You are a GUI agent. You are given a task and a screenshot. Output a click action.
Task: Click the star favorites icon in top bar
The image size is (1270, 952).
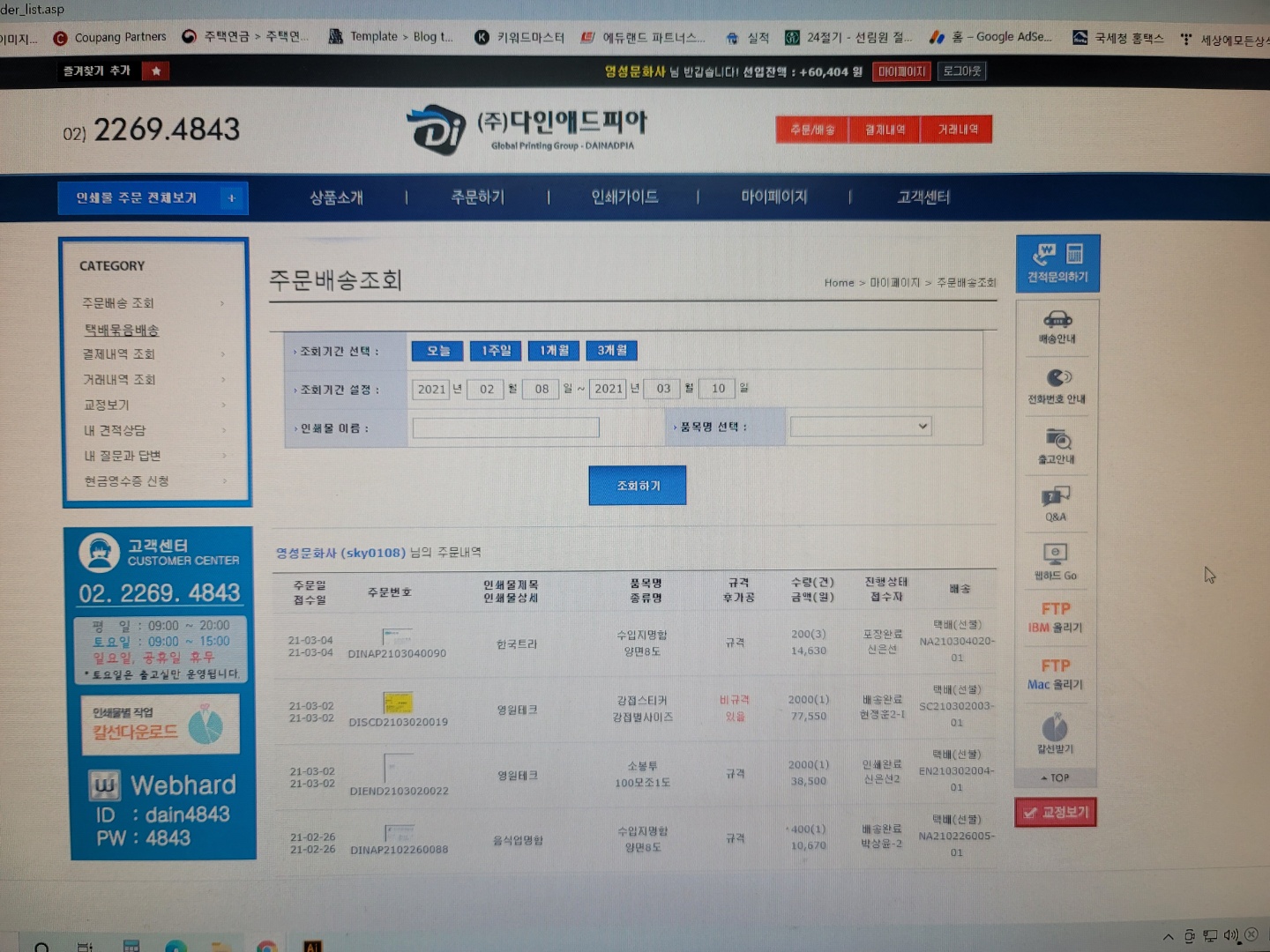pyautogui.click(x=156, y=71)
